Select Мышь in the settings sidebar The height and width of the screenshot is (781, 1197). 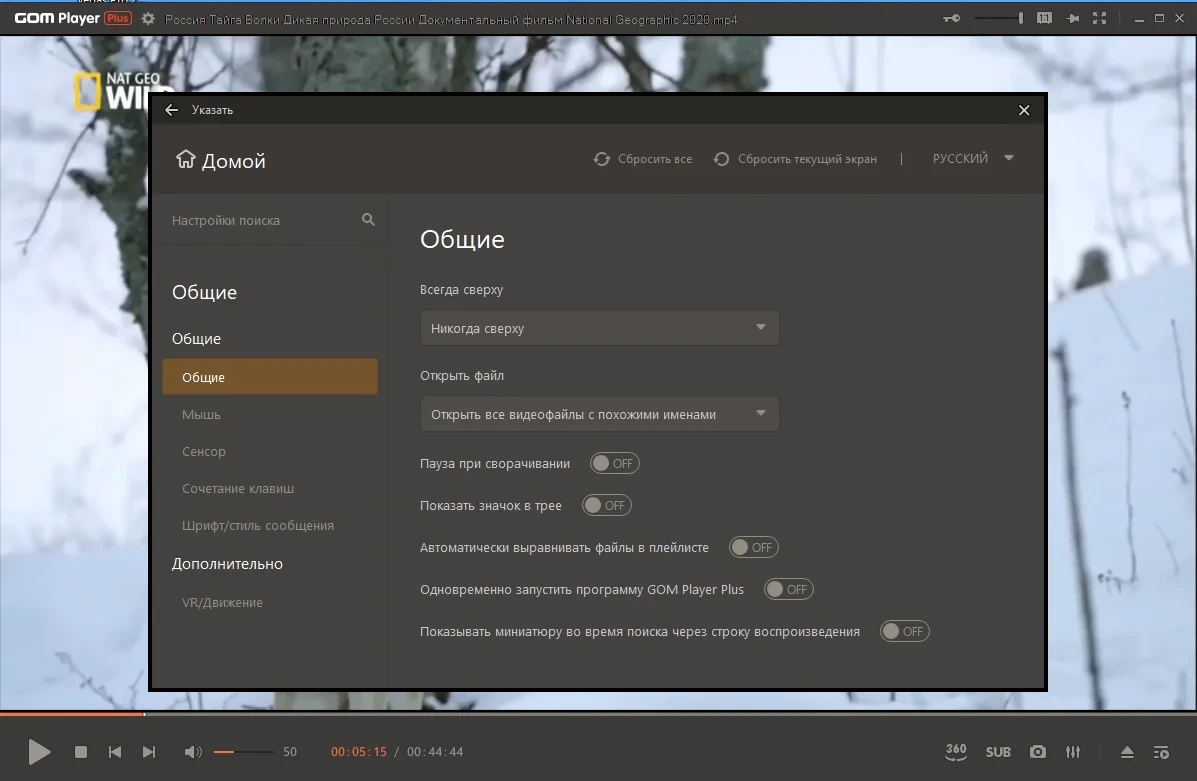point(202,415)
